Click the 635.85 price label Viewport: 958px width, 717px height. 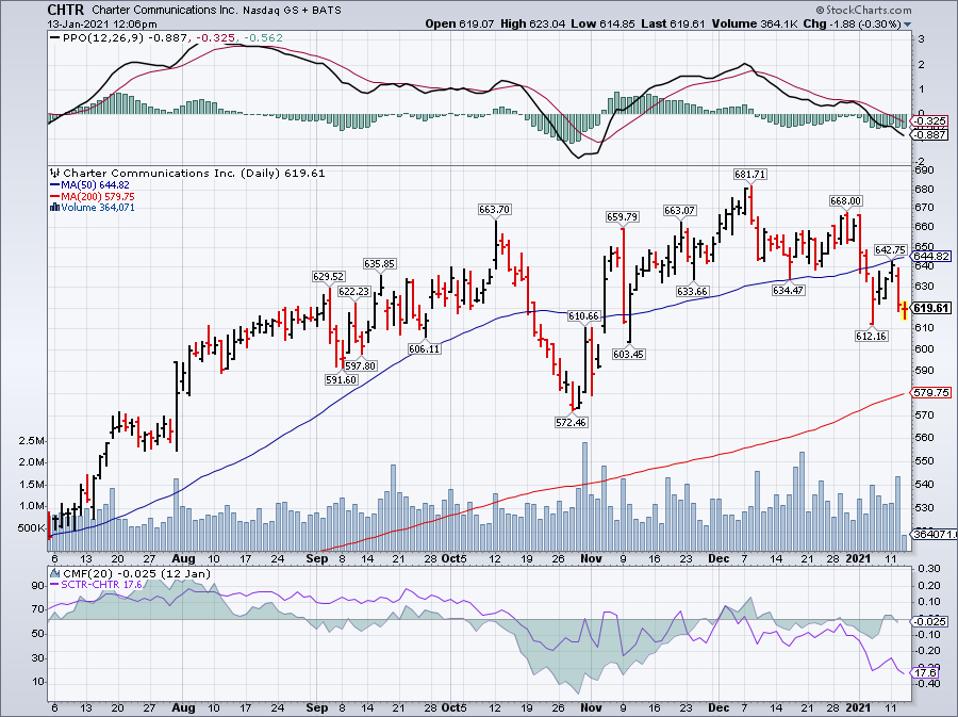click(379, 264)
